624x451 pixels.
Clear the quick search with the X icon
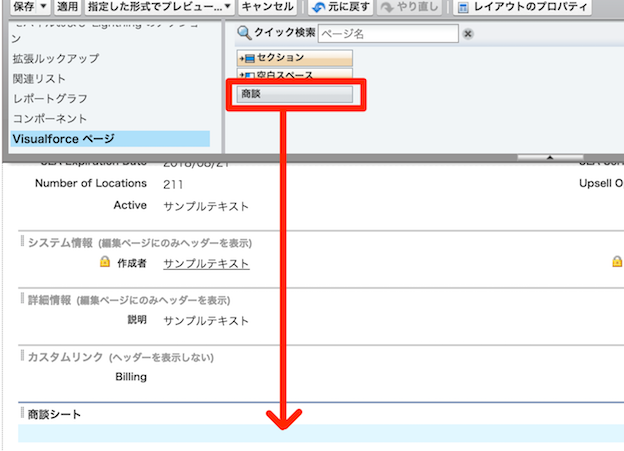click(x=468, y=34)
